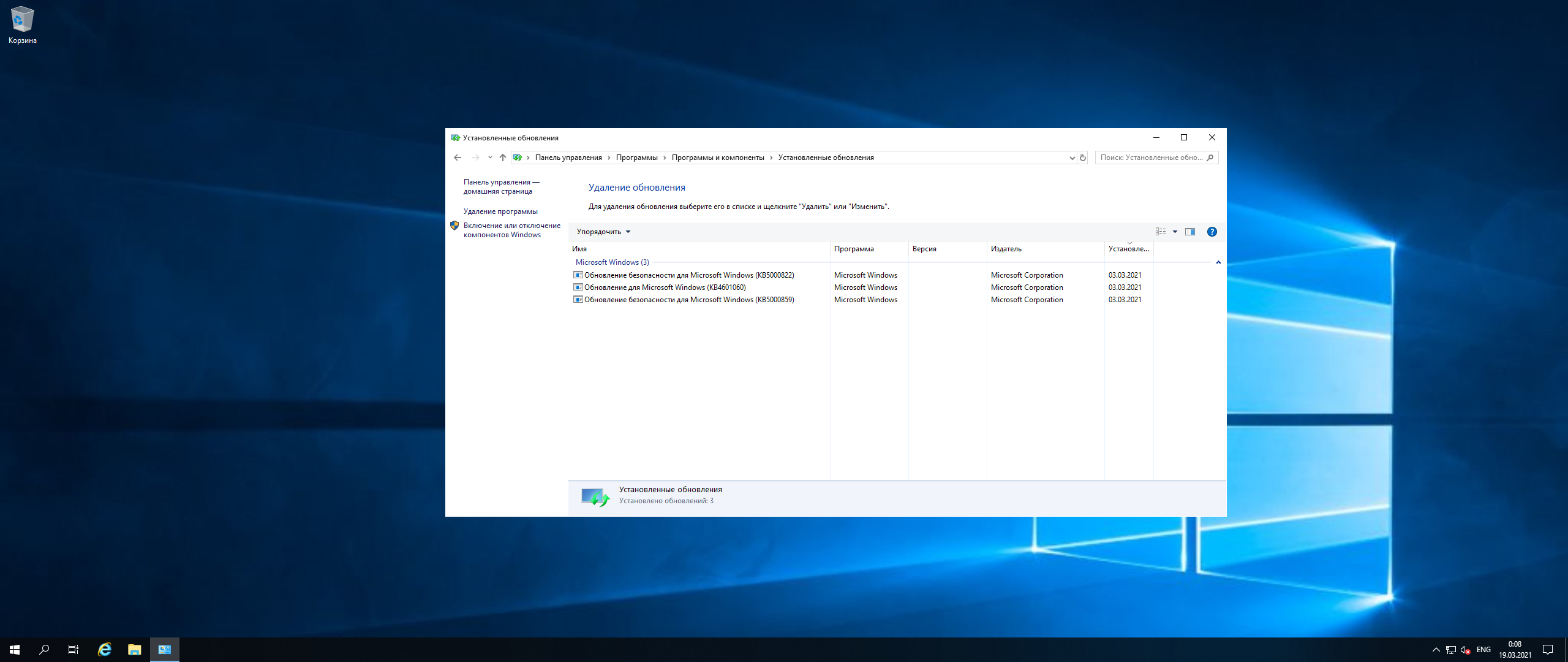Toggle the preview pane

[x=1190, y=232]
